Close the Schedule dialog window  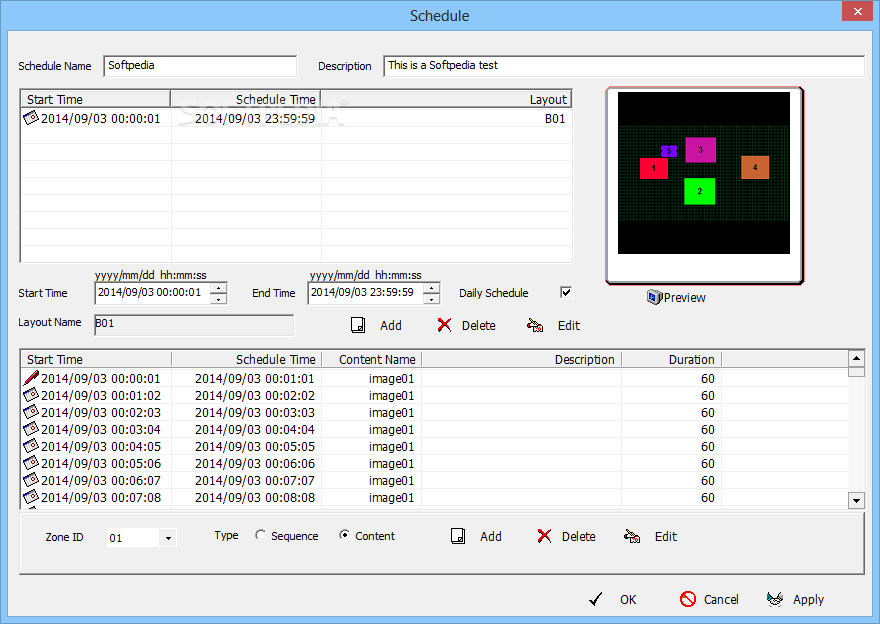coord(858,11)
